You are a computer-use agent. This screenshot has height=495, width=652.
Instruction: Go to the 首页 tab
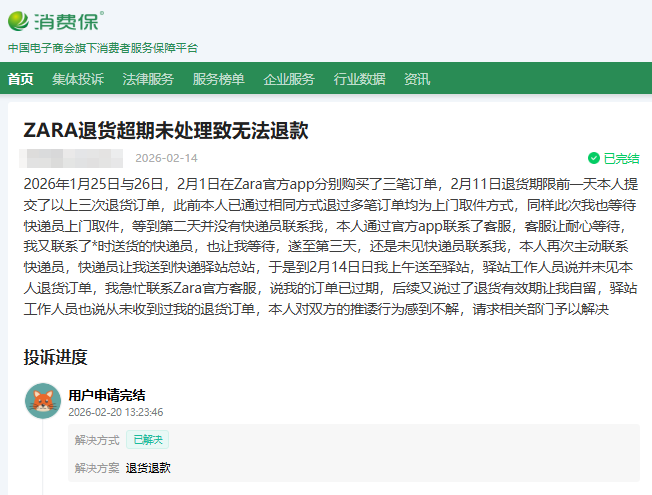pyautogui.click(x=20, y=80)
